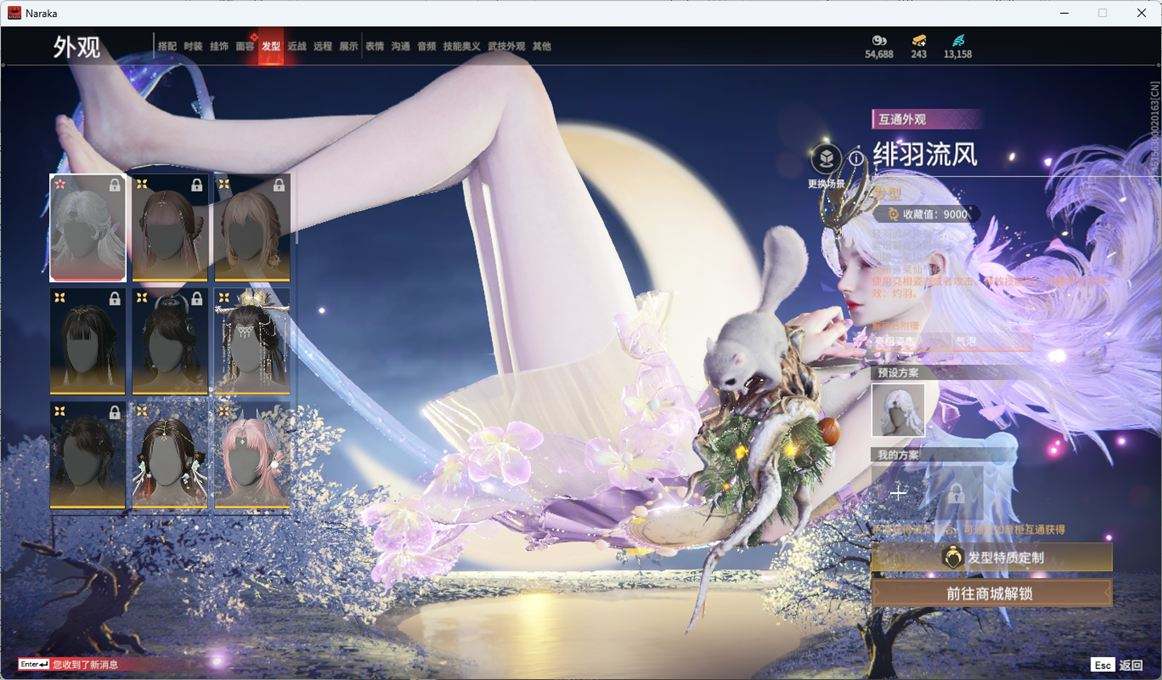Image resolution: width=1162 pixels, height=680 pixels.
Task: Open the 搭配 tab
Action: point(167,46)
